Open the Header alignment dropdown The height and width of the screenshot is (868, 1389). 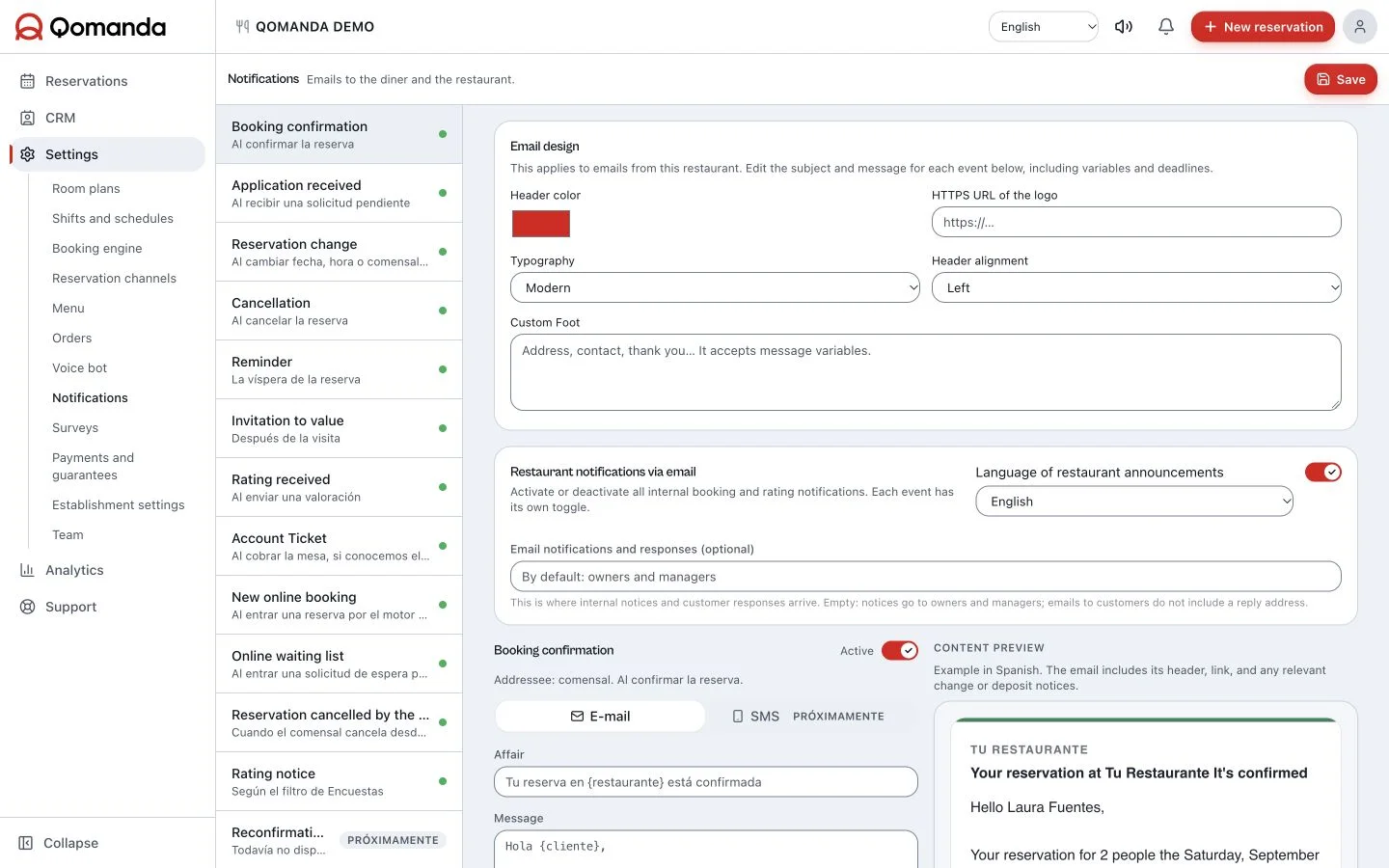pos(1136,287)
